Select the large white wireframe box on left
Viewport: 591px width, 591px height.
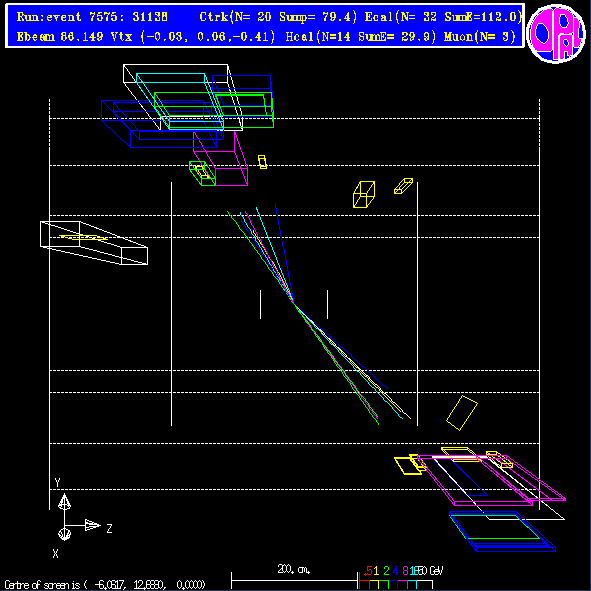94,243
